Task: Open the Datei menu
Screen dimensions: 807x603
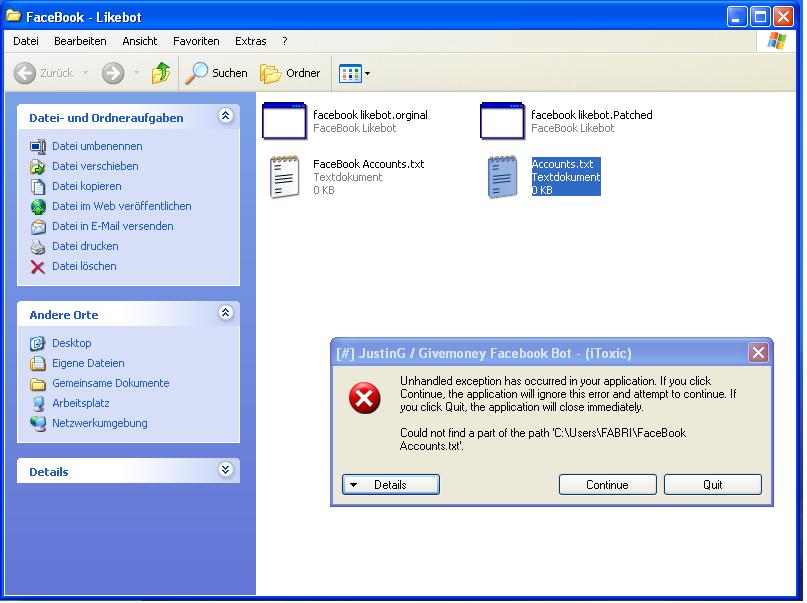Action: [26, 41]
